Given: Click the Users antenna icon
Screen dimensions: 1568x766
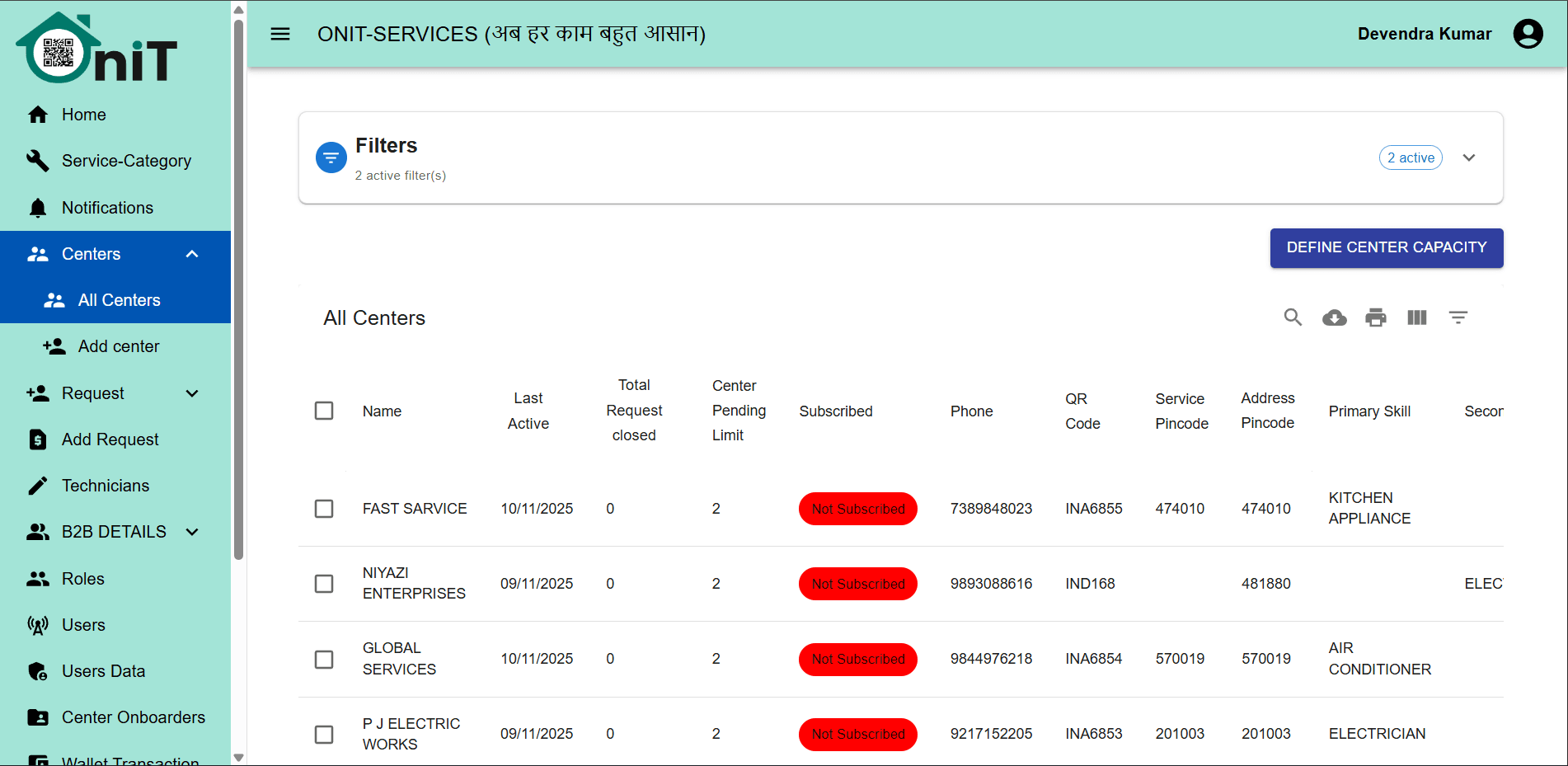Looking at the screenshot, I should [38, 625].
